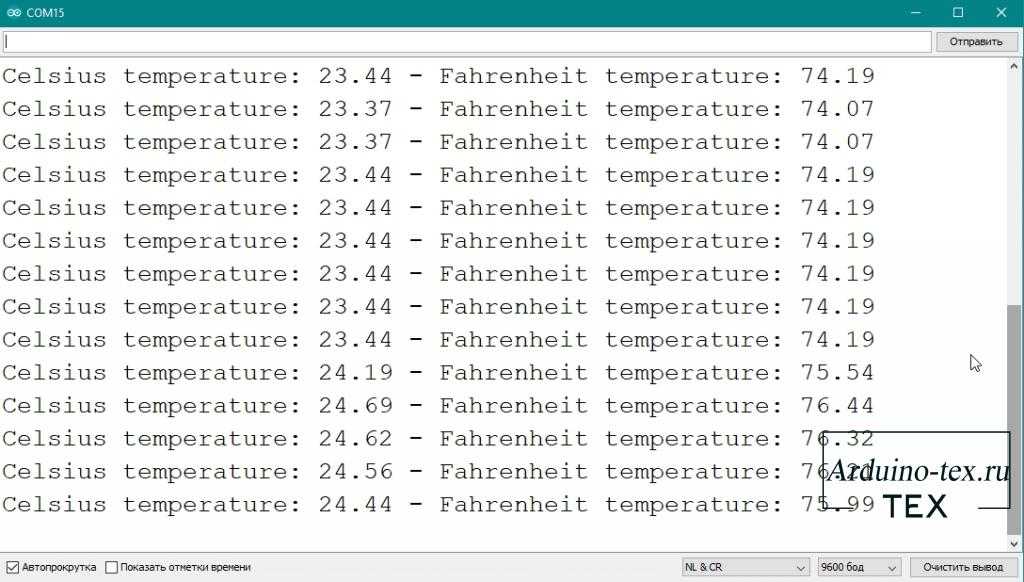The image size is (1024, 582).
Task: Click the COM15 window title text
Action: tap(47, 12)
